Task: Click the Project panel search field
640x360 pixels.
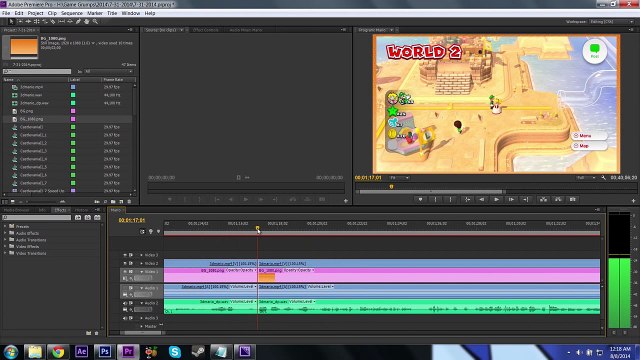Action: pos(37,71)
